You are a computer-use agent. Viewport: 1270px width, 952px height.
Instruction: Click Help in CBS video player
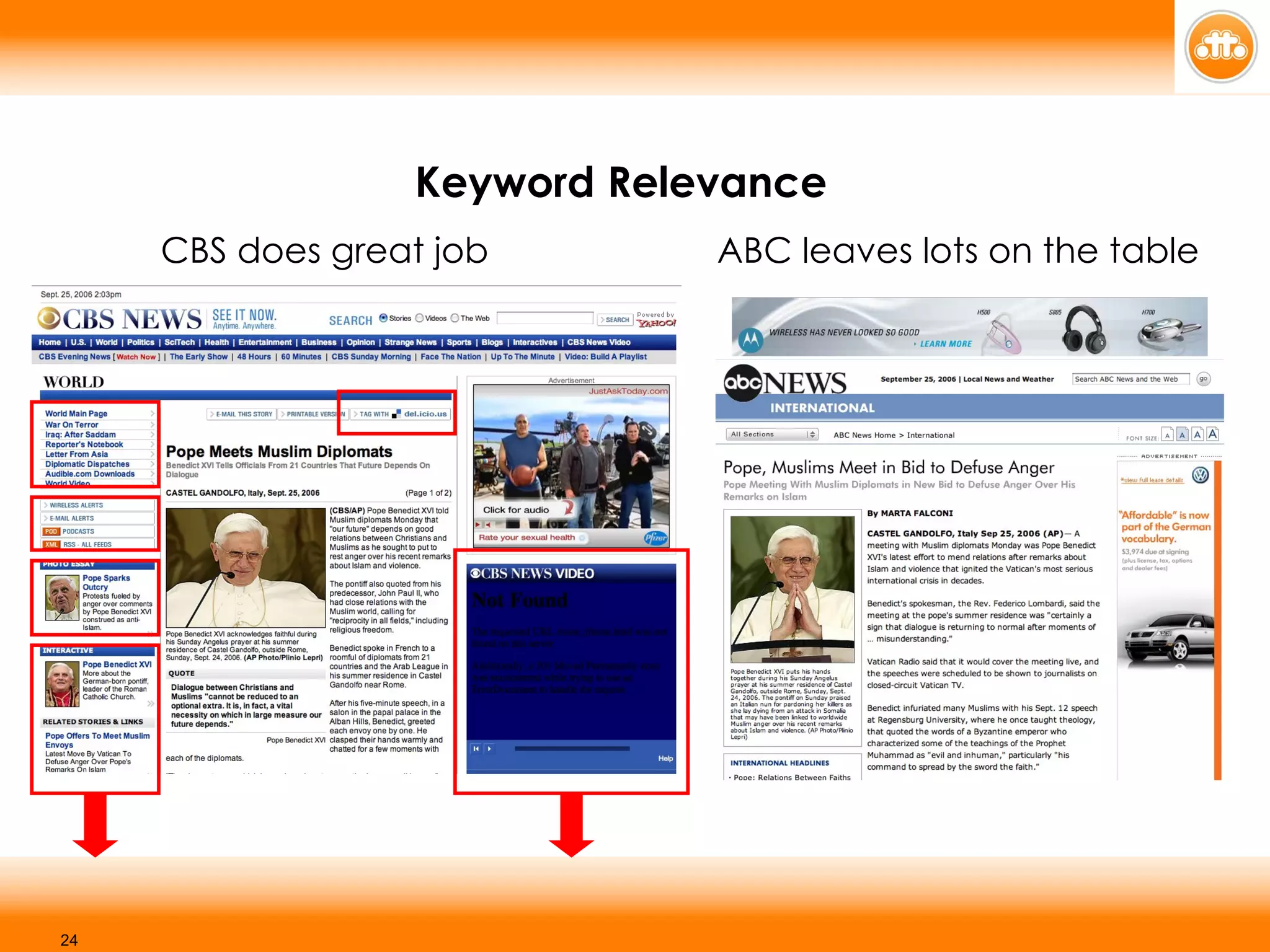(665, 759)
